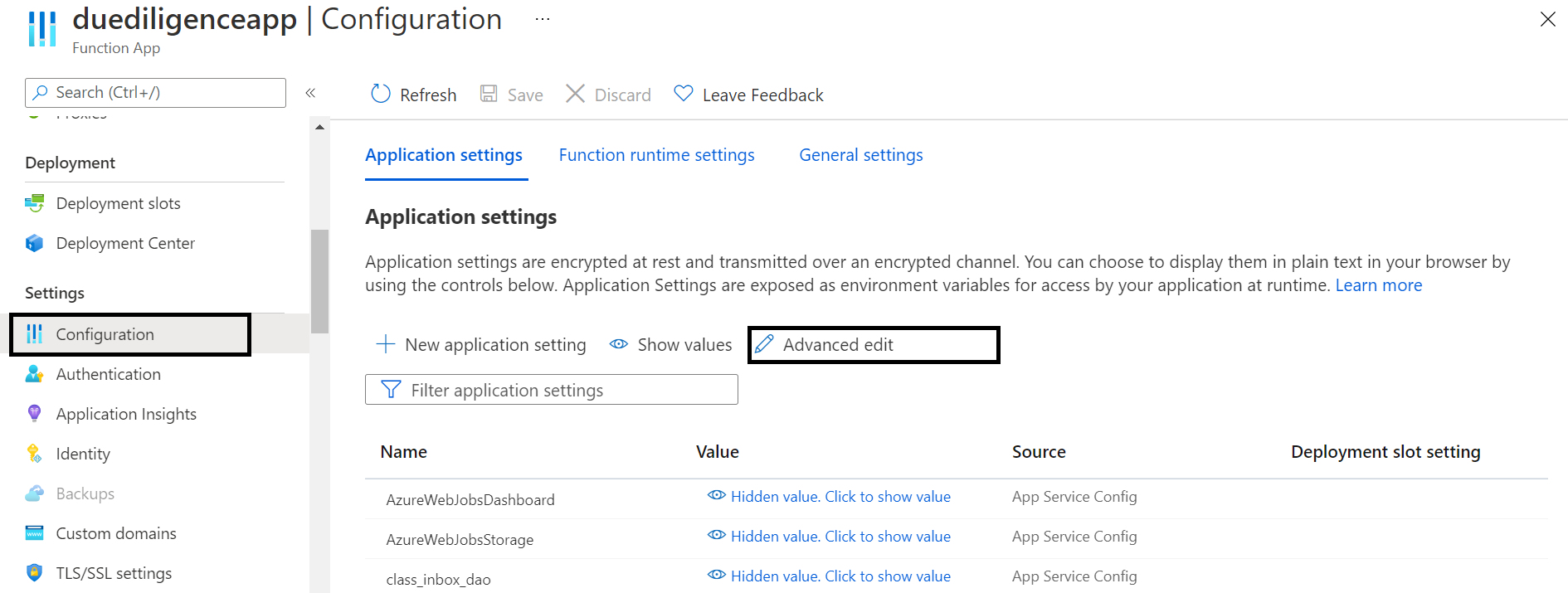Reveal hidden value for AzureWebJobsDashboard

tap(840, 497)
